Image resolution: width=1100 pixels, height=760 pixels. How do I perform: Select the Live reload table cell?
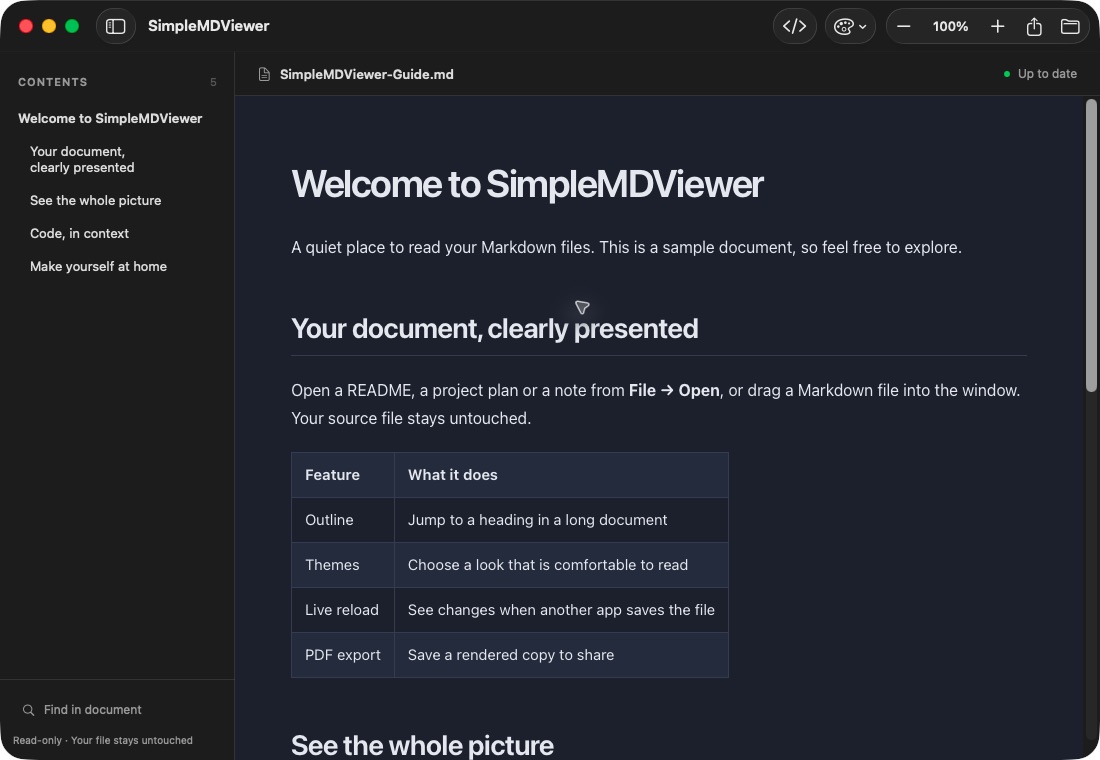point(343,610)
